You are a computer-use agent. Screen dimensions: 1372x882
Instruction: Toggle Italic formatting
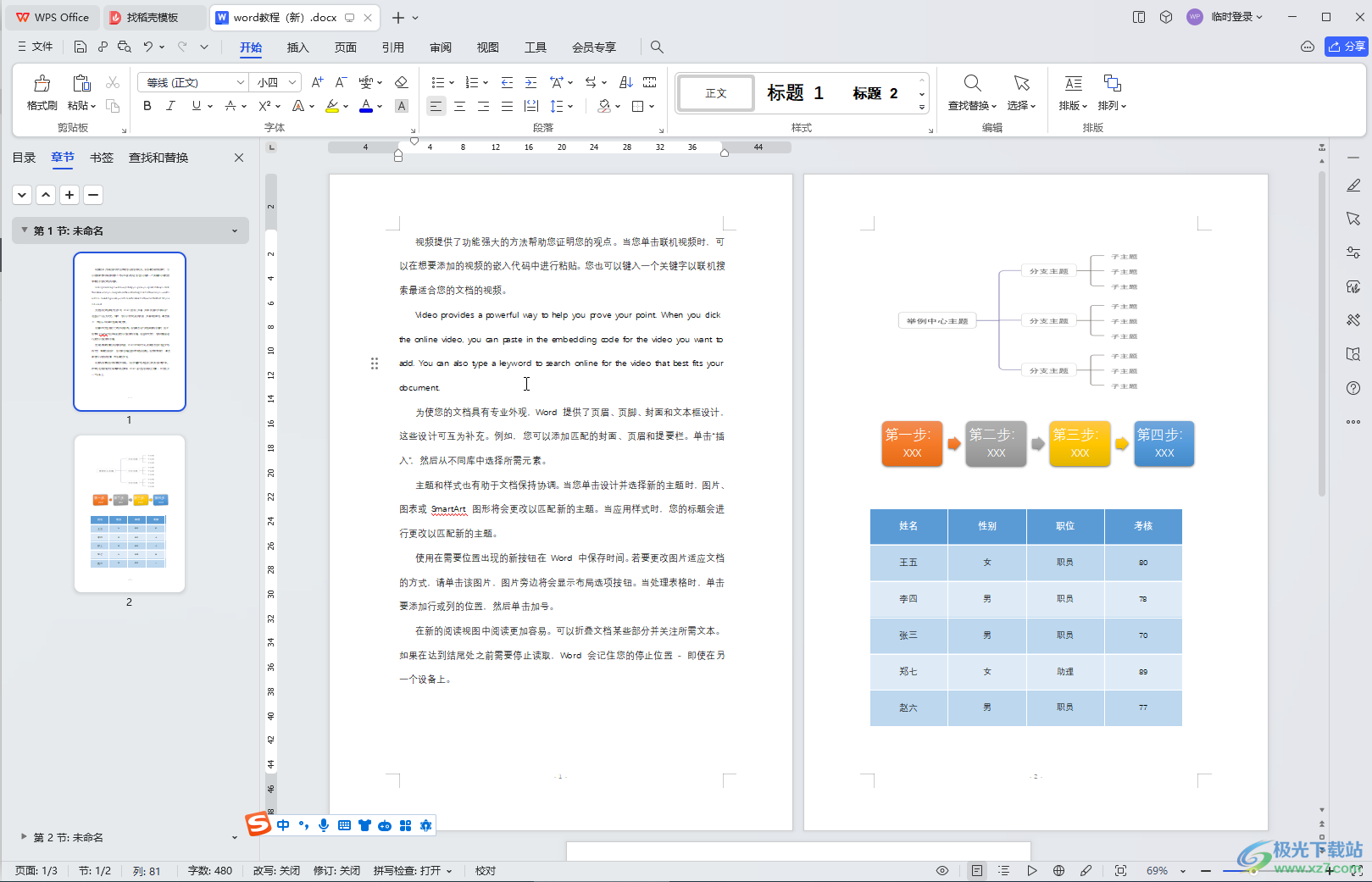170,106
